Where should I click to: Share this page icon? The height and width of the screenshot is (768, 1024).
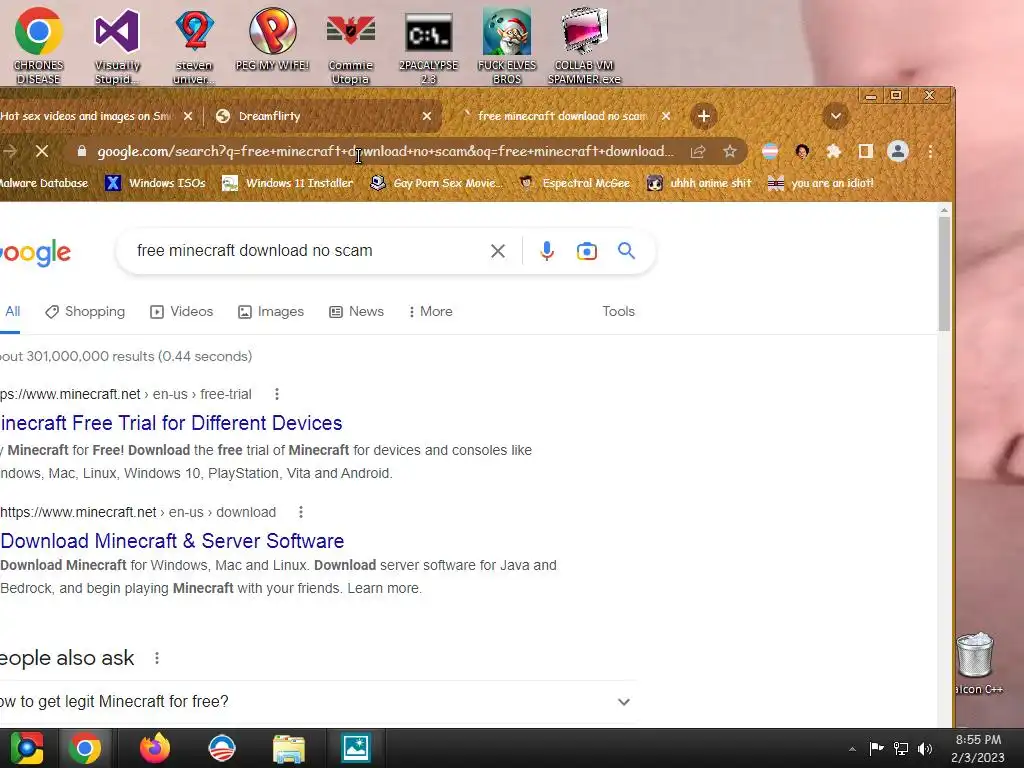coord(698,152)
